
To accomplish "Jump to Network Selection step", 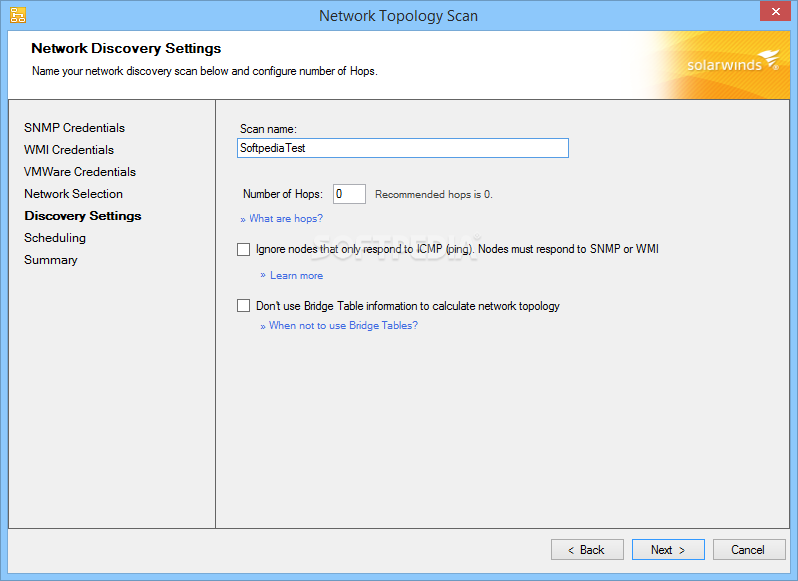I will click(73, 194).
